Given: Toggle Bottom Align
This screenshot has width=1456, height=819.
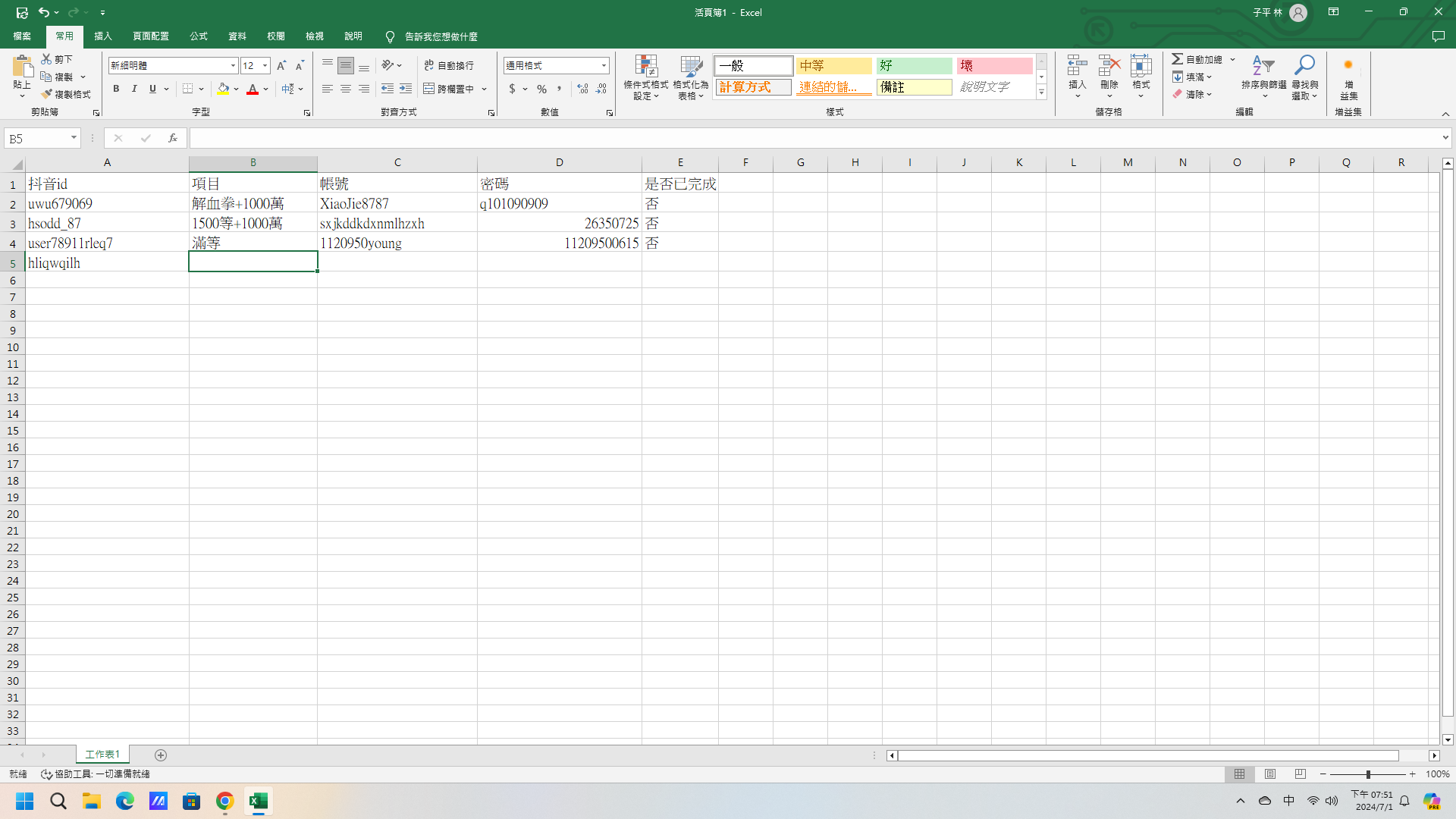Looking at the screenshot, I should click(x=364, y=66).
